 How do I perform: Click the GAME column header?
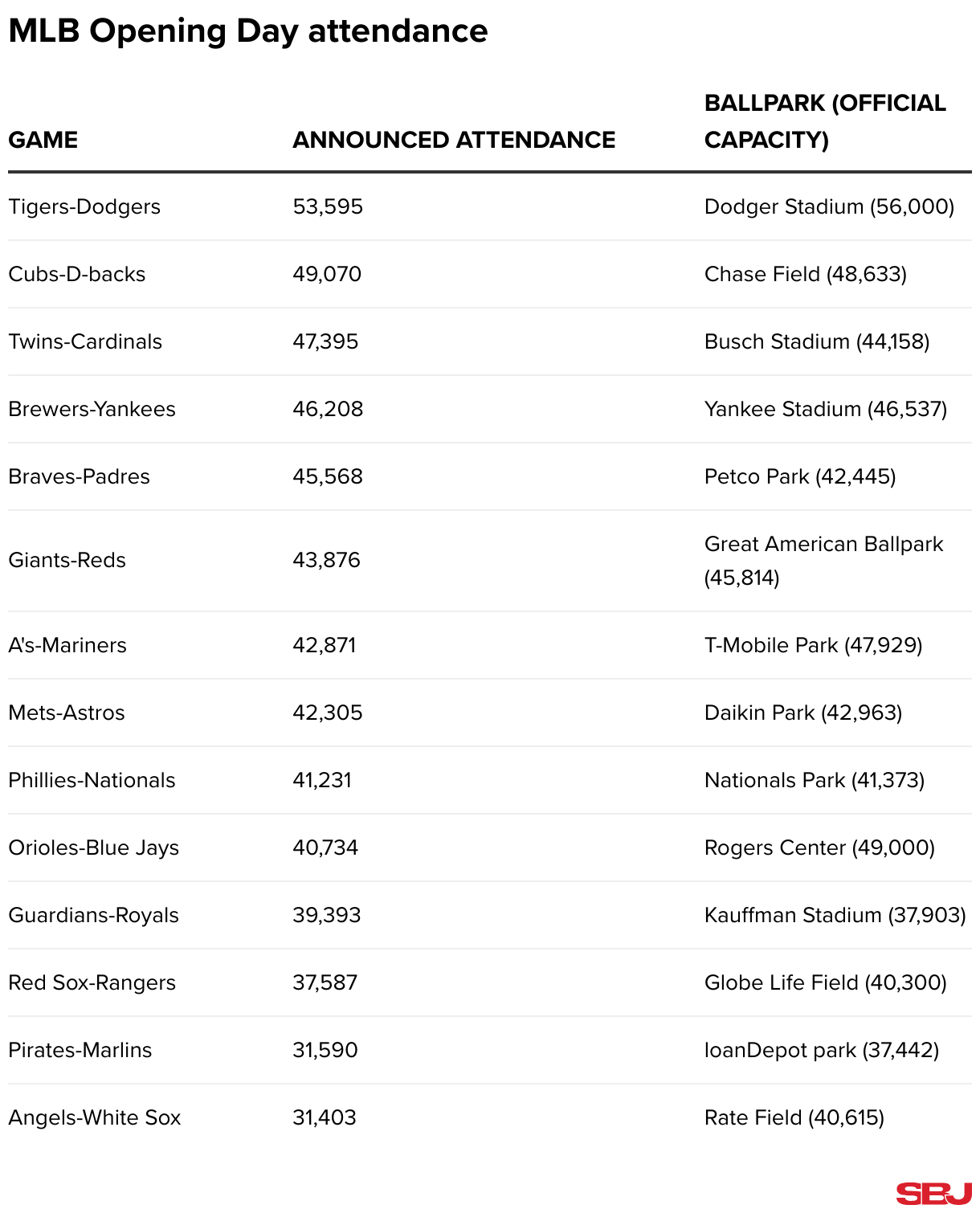pos(43,140)
